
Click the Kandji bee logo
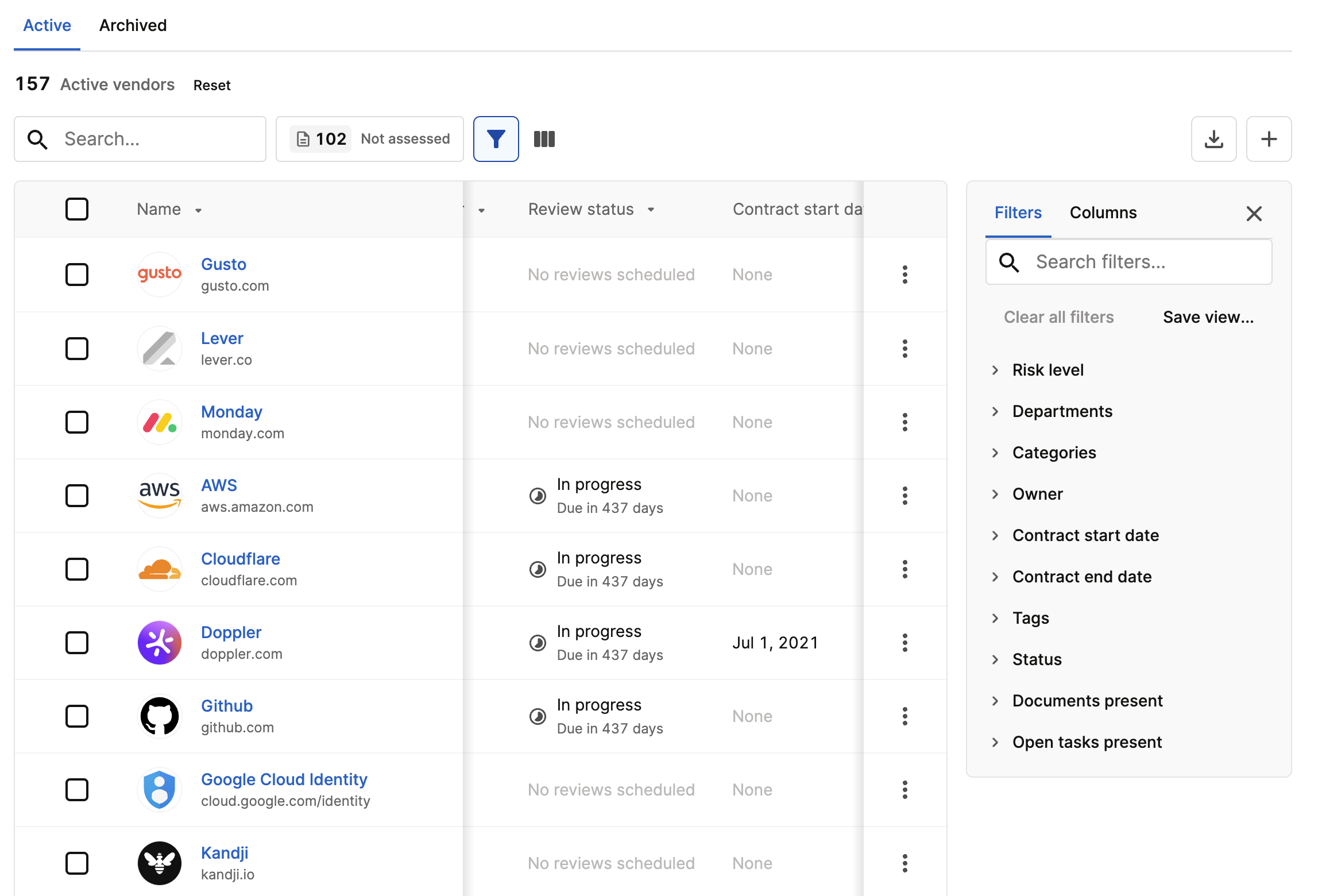[160, 863]
